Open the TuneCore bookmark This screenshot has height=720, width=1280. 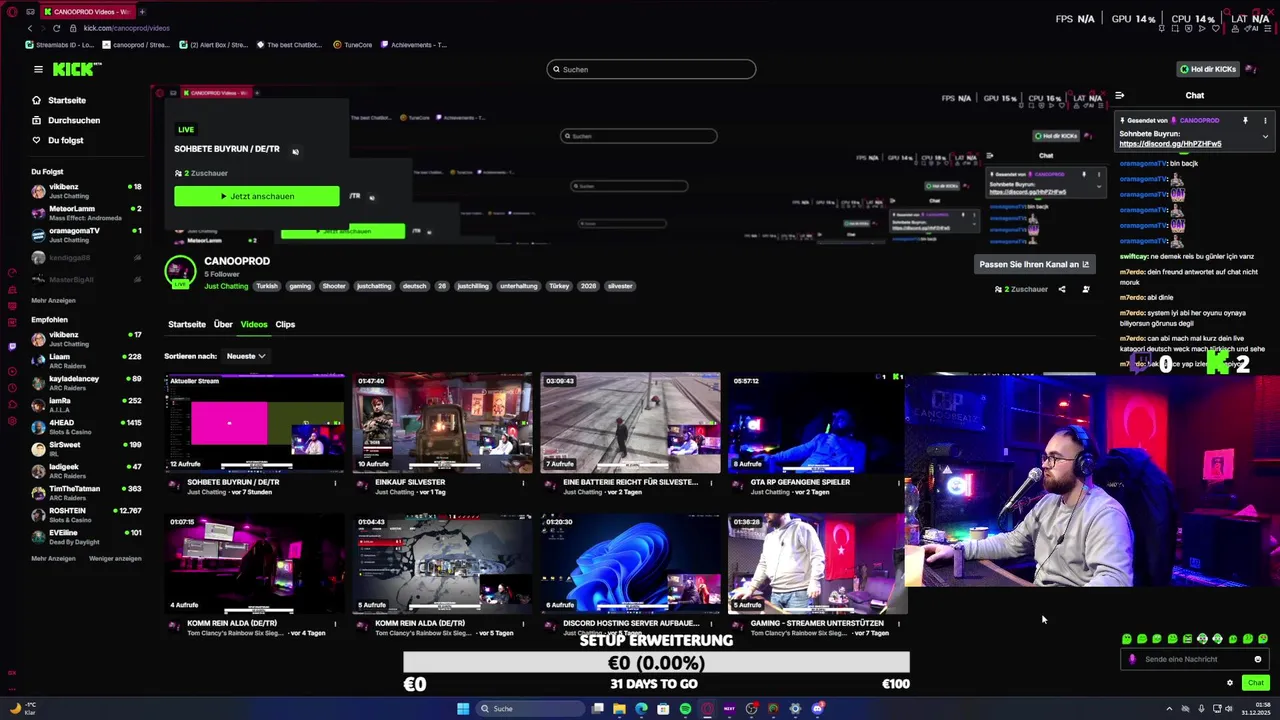(351, 45)
